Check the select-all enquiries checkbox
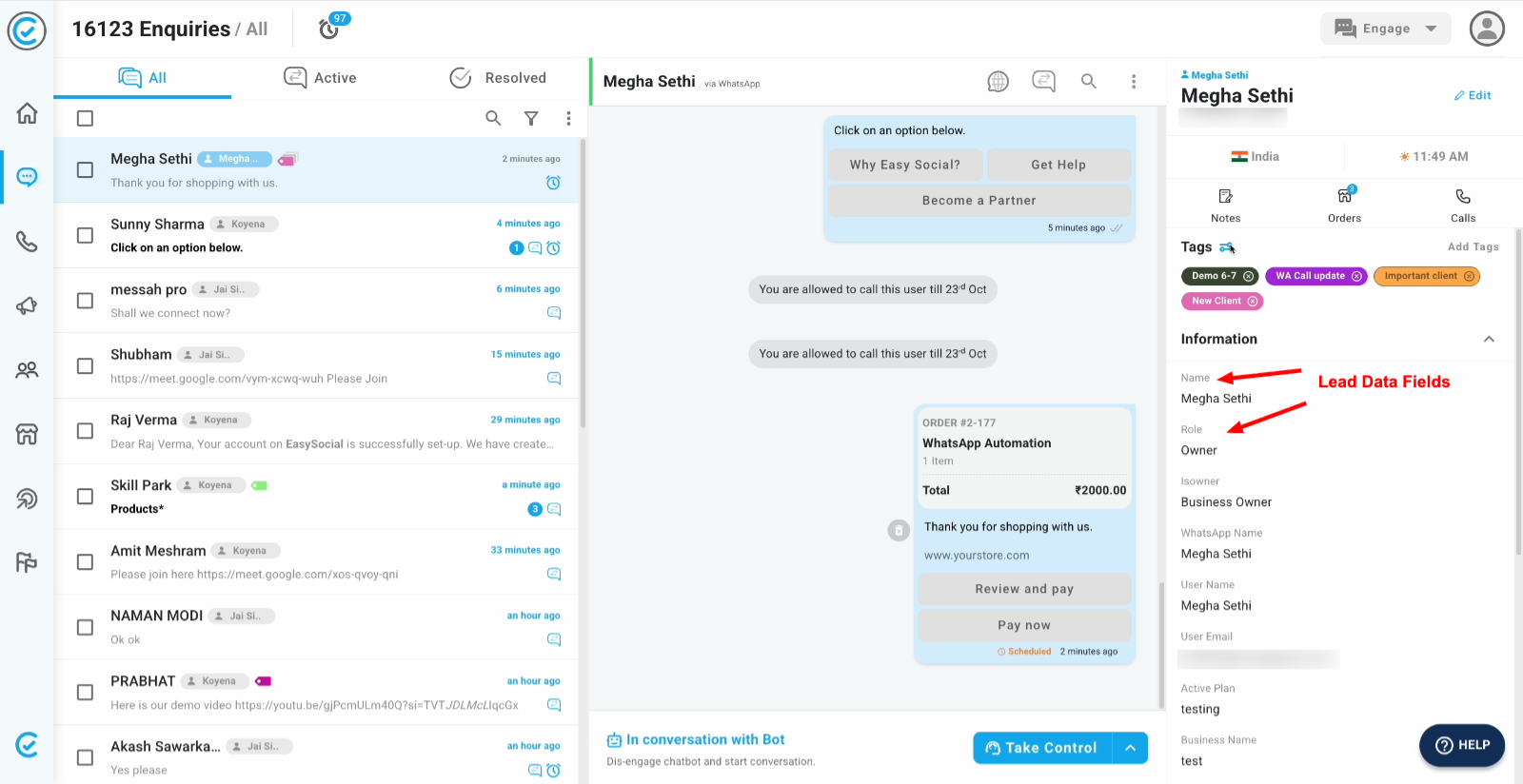The height and width of the screenshot is (784, 1523). tap(85, 118)
